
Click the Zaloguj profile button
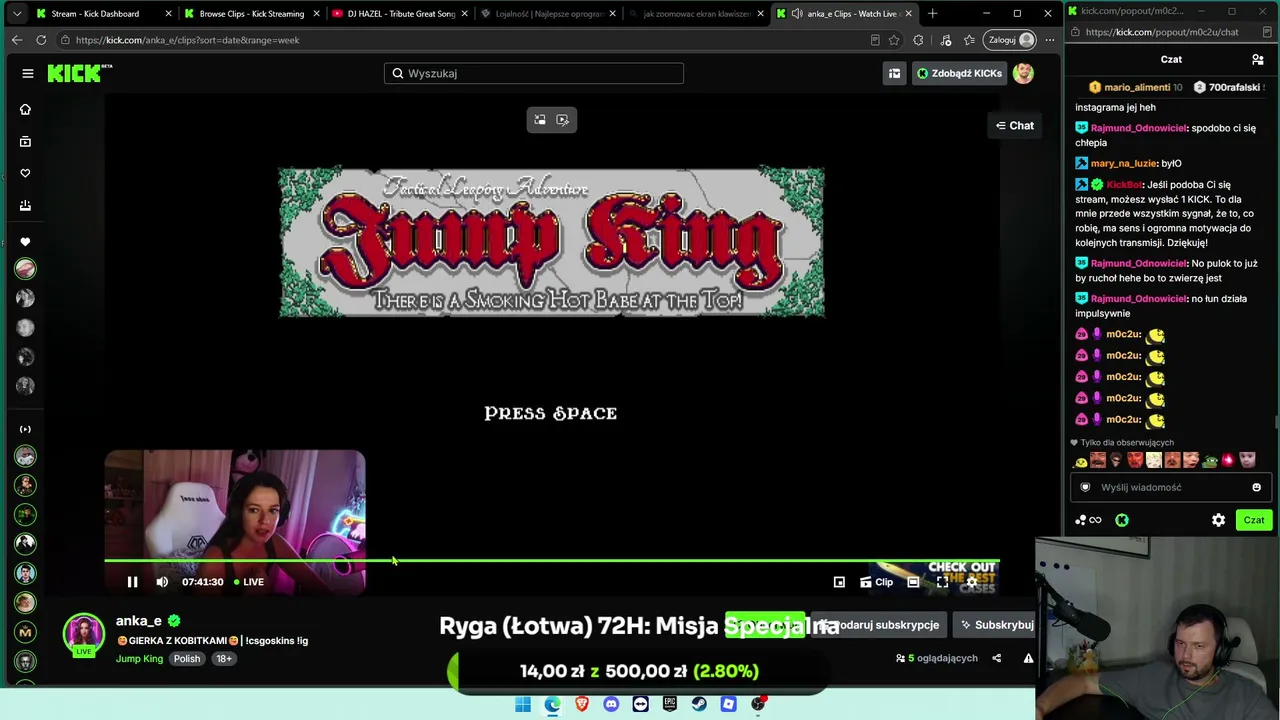click(x=1011, y=40)
